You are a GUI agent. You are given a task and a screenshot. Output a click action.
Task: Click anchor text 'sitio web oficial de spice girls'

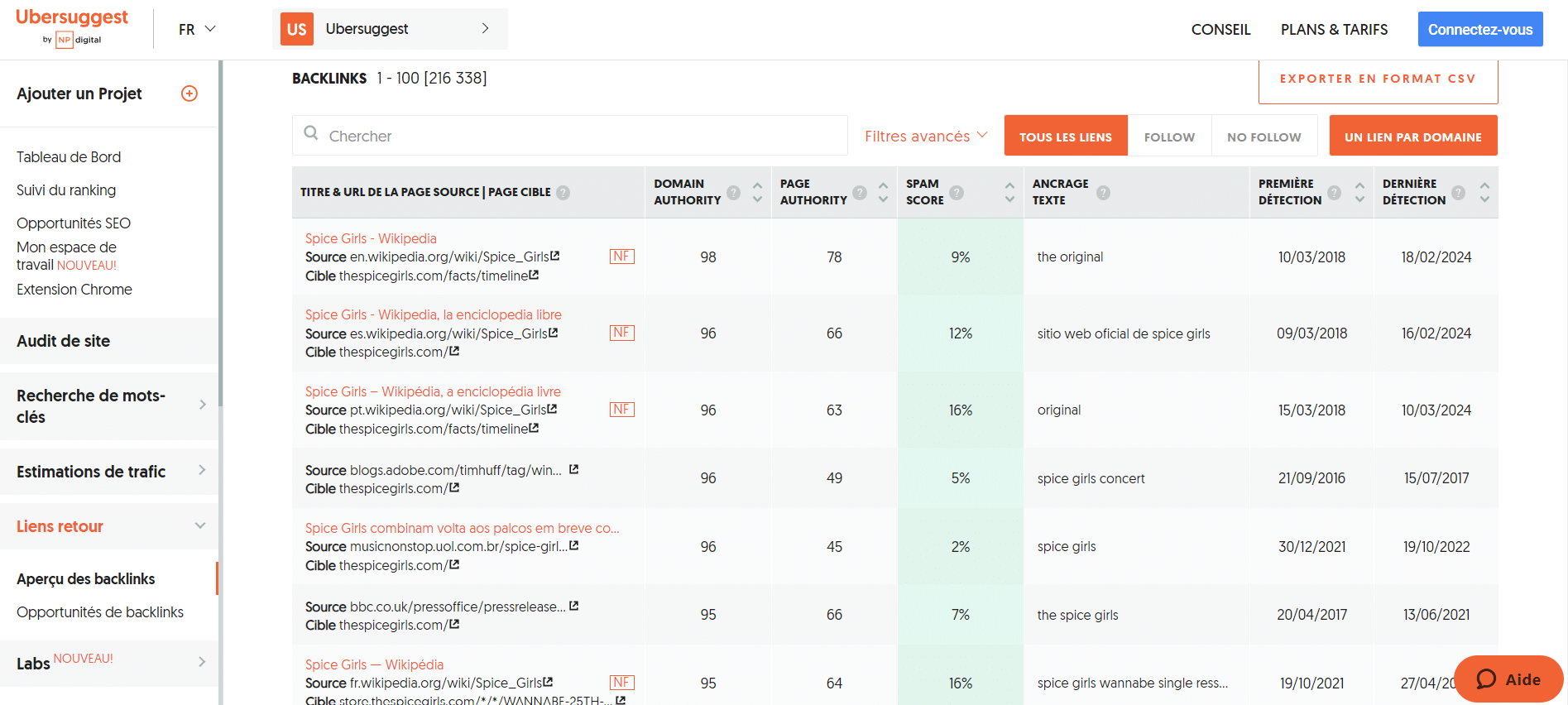coord(1124,333)
